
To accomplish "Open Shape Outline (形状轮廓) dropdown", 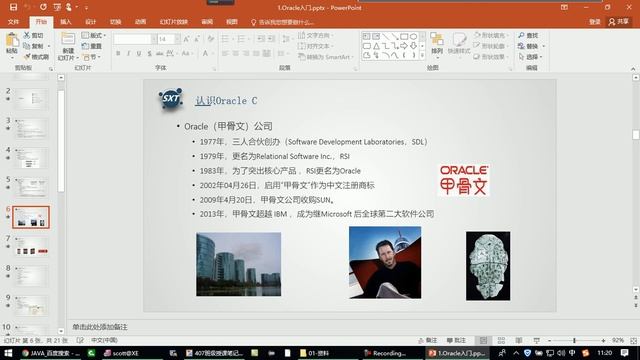I will [x=491, y=46].
